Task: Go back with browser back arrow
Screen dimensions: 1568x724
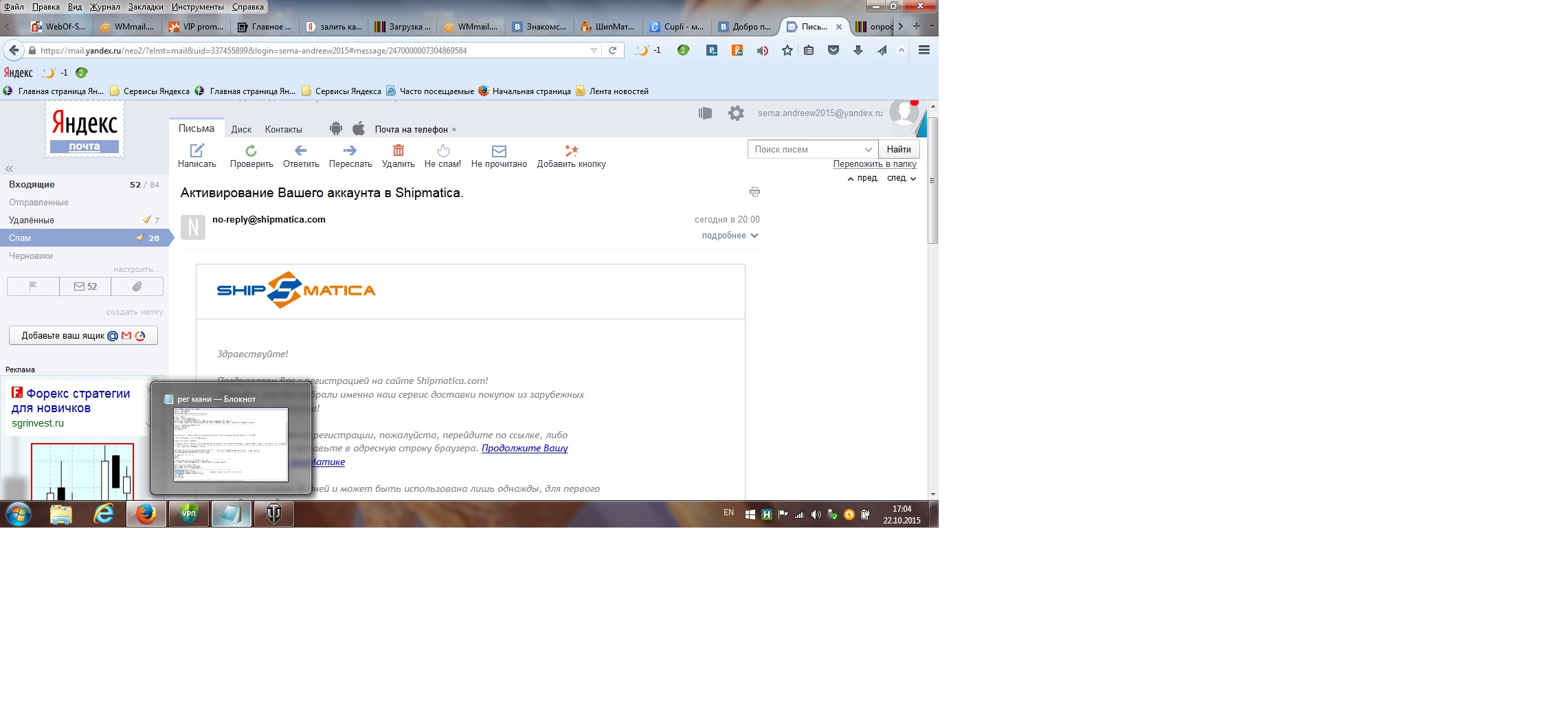Action: pyautogui.click(x=13, y=50)
